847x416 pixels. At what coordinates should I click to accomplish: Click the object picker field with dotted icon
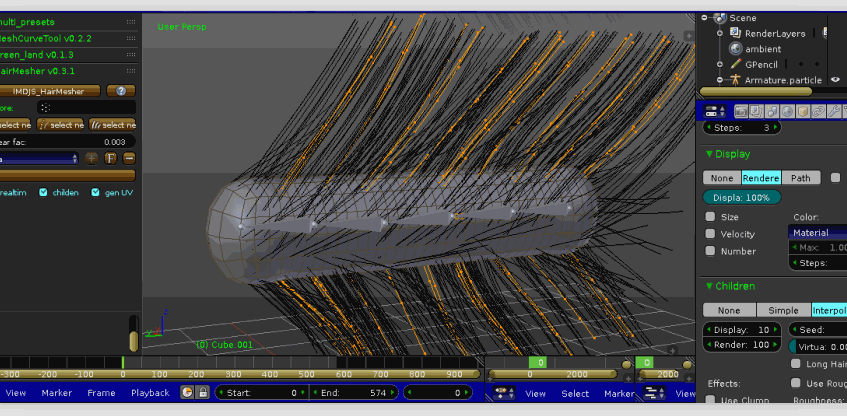click(x=86, y=108)
